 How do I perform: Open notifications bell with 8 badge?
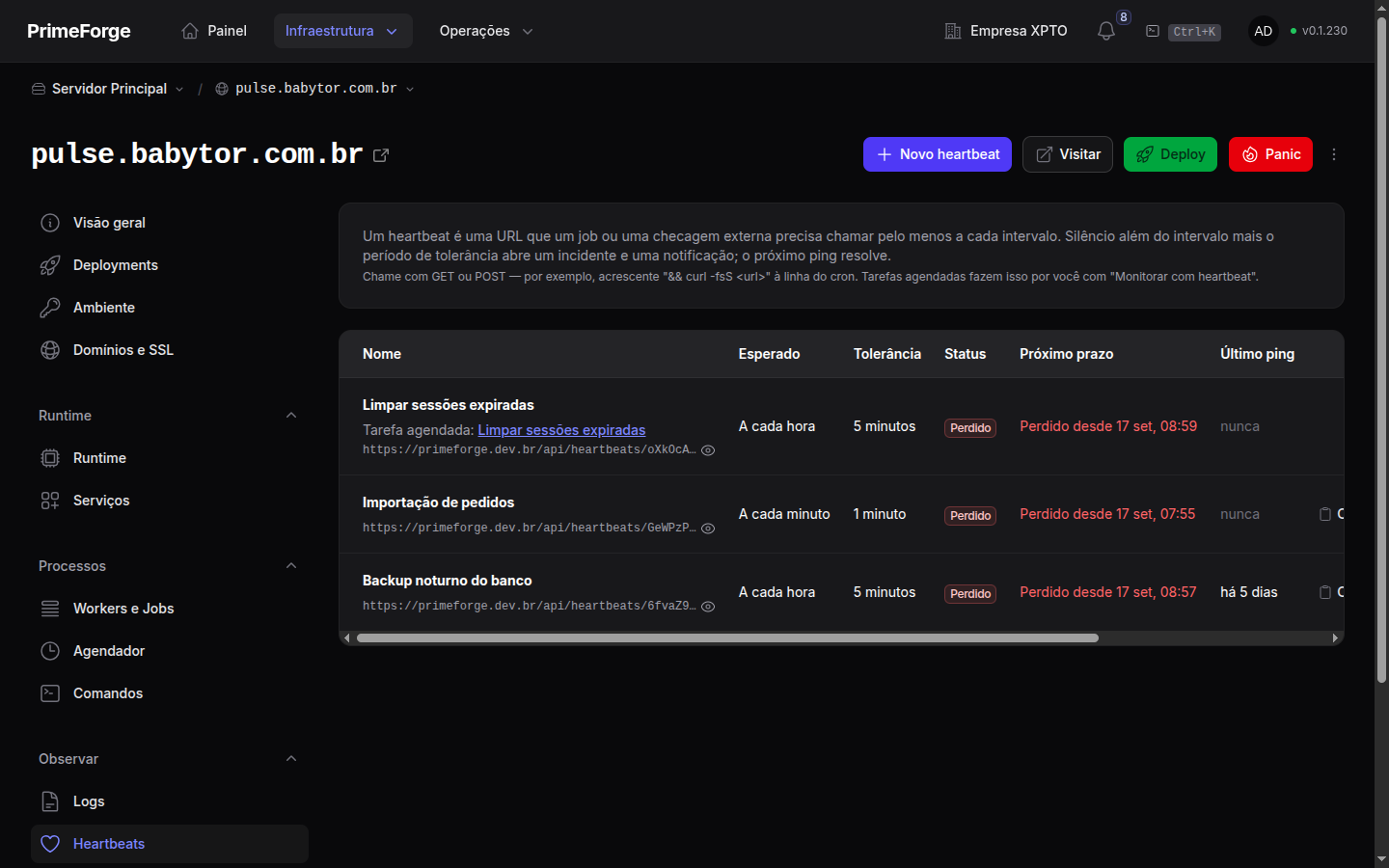click(x=1106, y=31)
